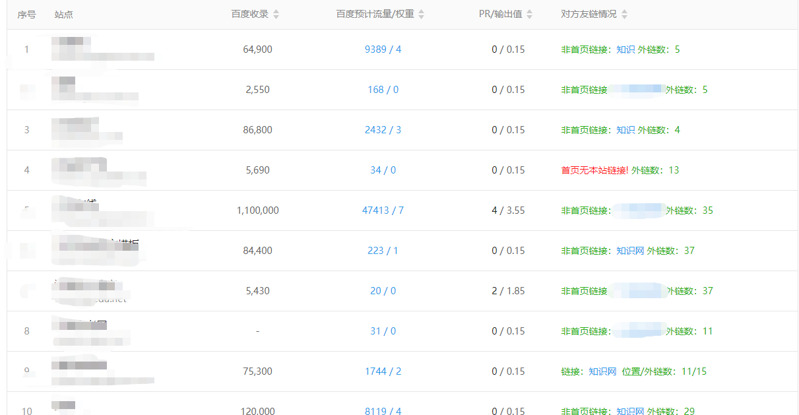Sort by 百度收录 column arrow icon

pyautogui.click(x=276, y=15)
